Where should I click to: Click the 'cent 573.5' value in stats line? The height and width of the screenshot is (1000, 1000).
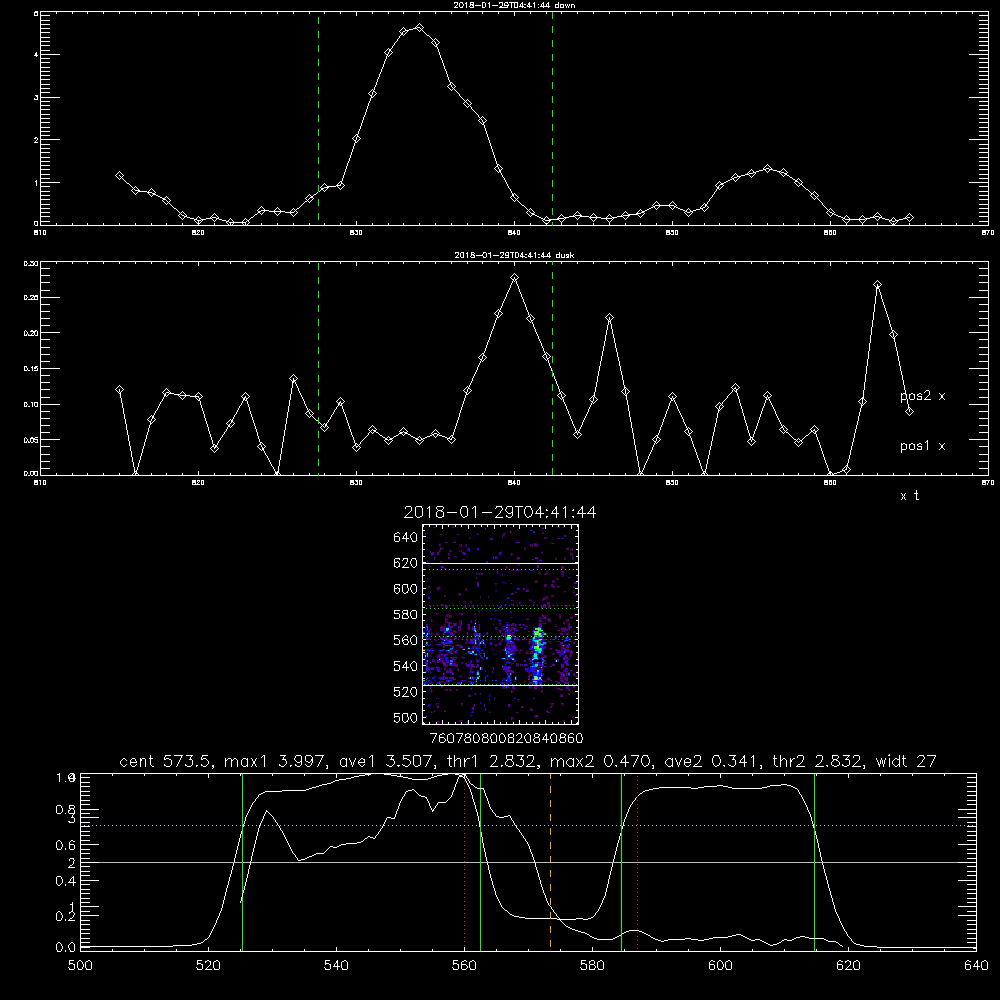coord(163,761)
